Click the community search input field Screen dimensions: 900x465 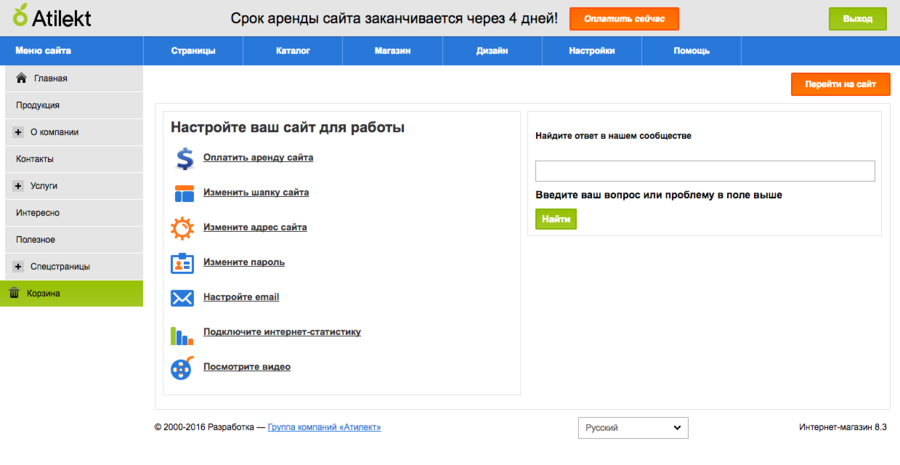click(x=705, y=171)
